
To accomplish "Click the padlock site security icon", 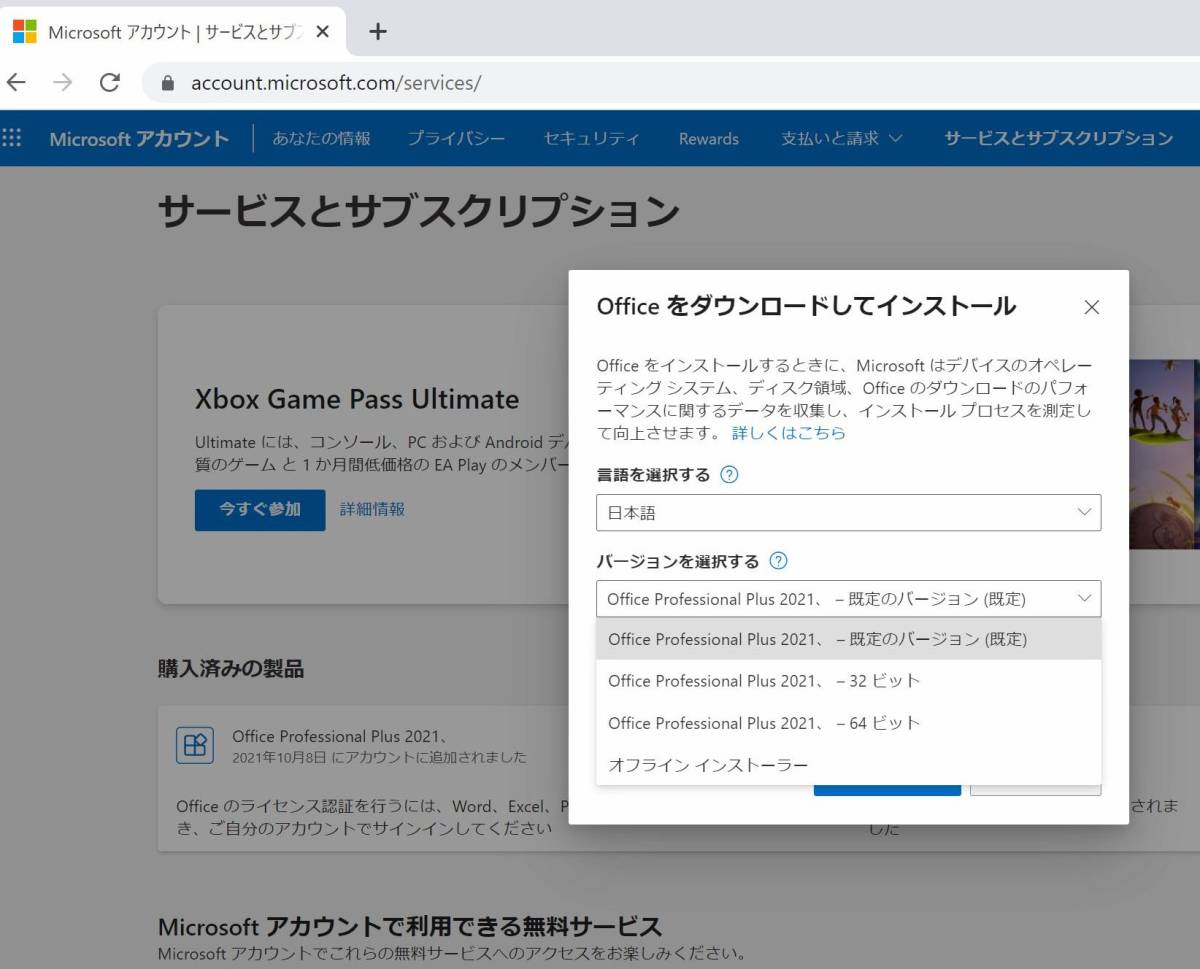I will pyautogui.click(x=167, y=83).
